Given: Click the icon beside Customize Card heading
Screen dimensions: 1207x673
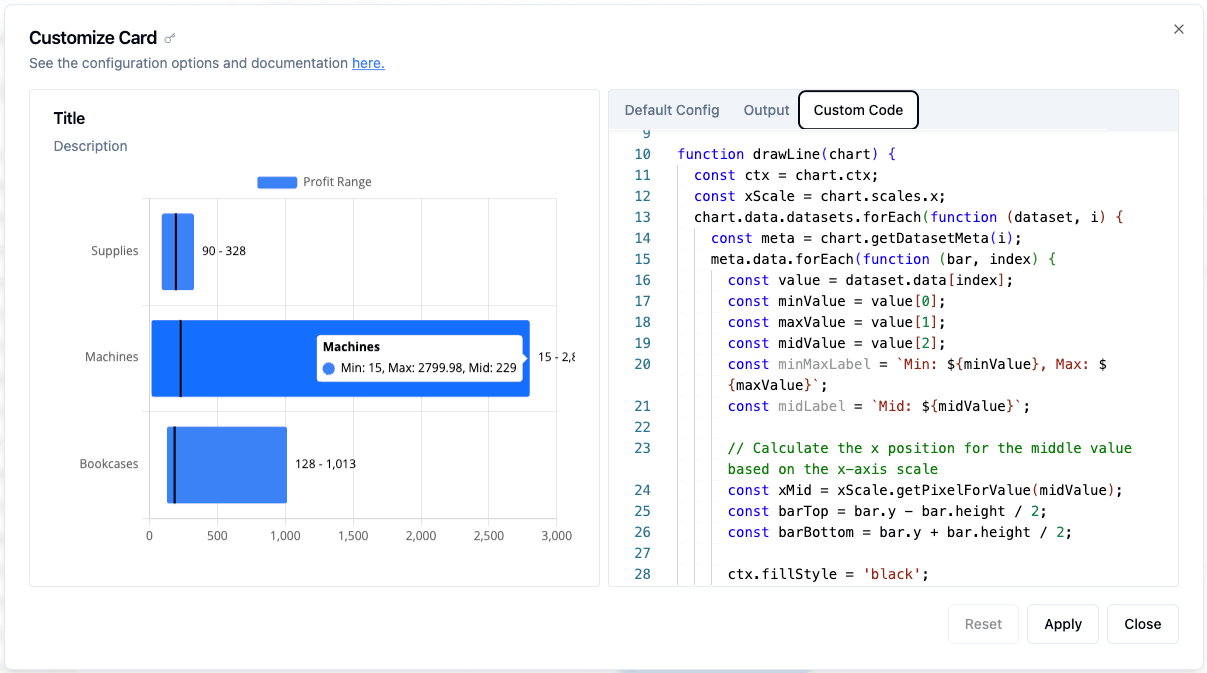Looking at the screenshot, I should [170, 39].
